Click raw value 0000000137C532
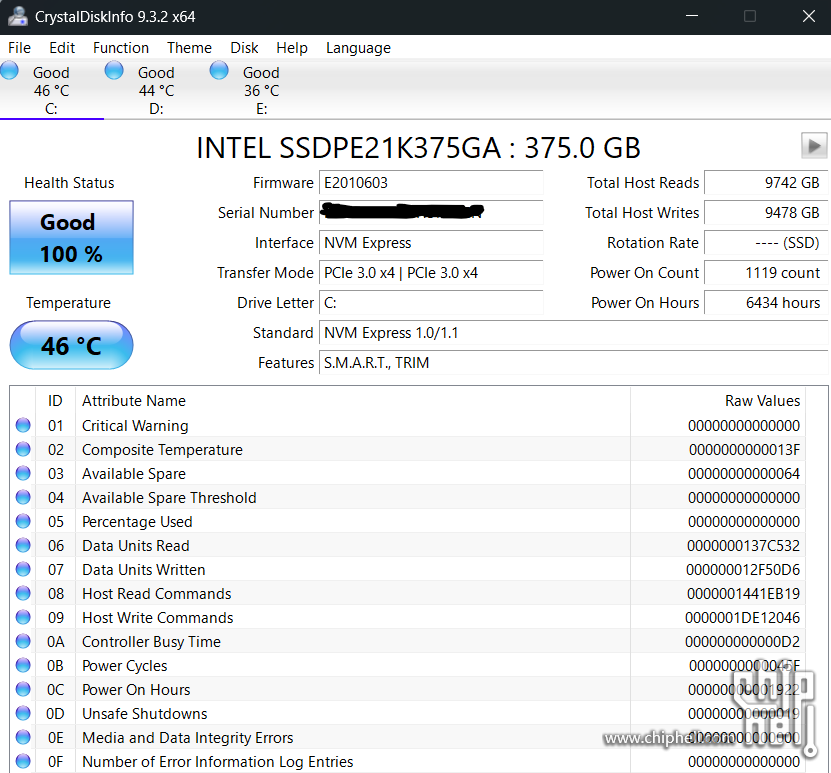The image size is (831, 773). tap(744, 546)
